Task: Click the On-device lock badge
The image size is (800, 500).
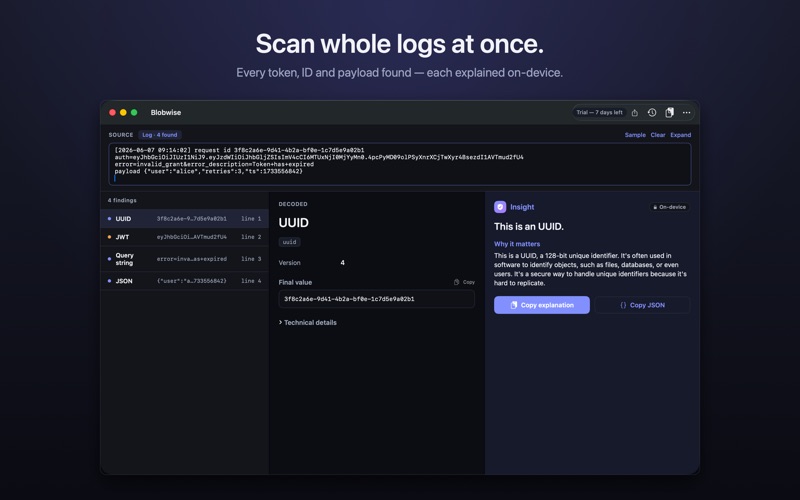Action: click(x=669, y=207)
